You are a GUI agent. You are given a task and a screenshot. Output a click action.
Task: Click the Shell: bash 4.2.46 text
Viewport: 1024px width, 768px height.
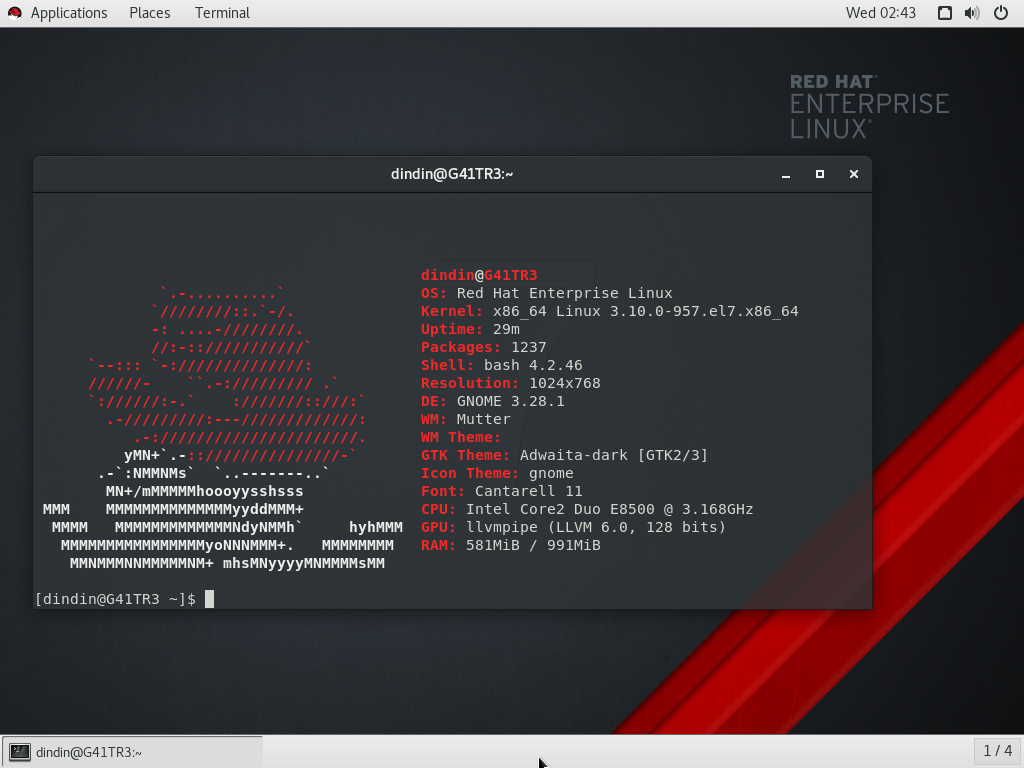click(x=502, y=365)
